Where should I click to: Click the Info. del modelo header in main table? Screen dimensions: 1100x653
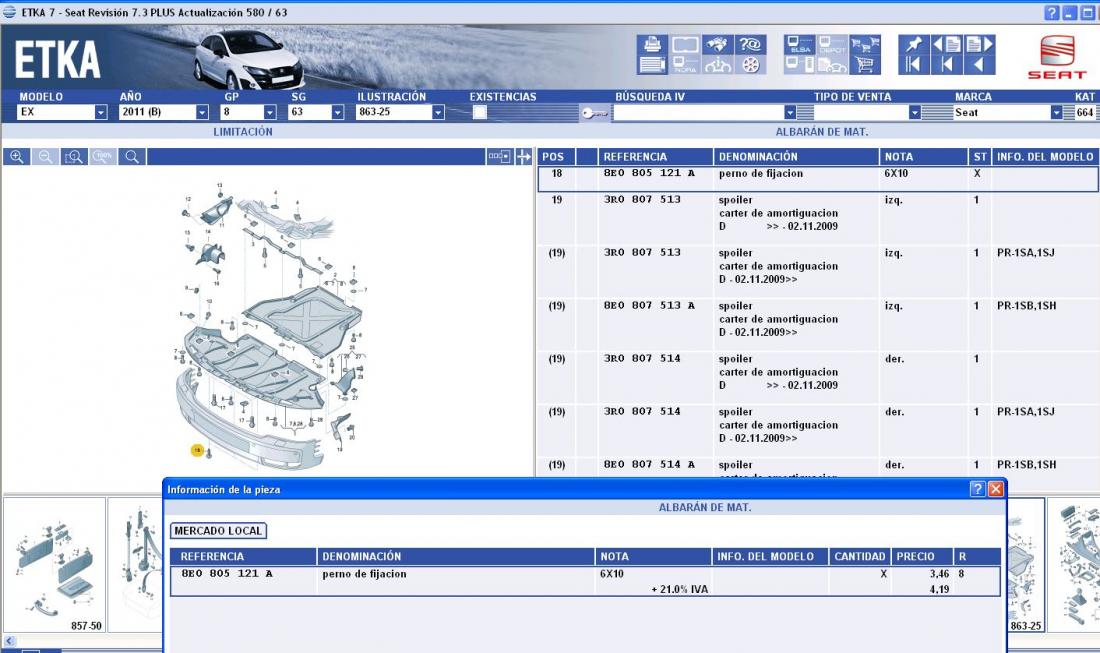[x=1045, y=156]
